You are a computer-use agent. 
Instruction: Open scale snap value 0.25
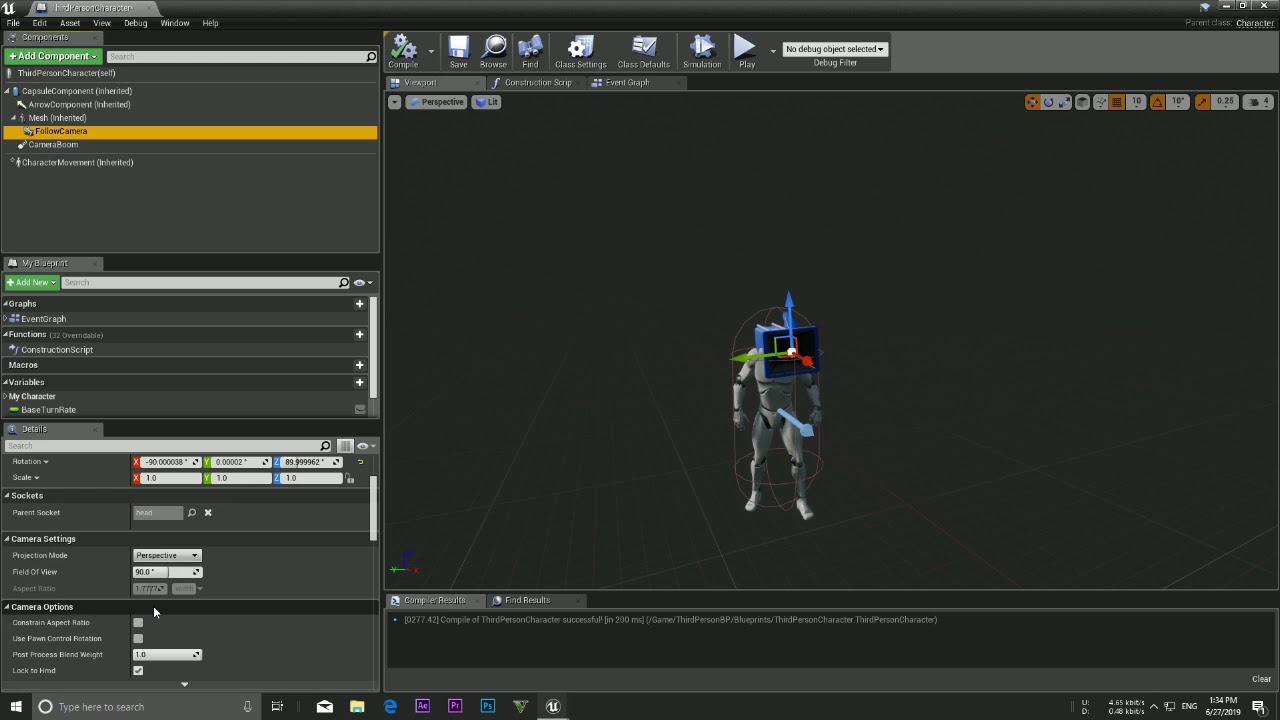[1225, 102]
